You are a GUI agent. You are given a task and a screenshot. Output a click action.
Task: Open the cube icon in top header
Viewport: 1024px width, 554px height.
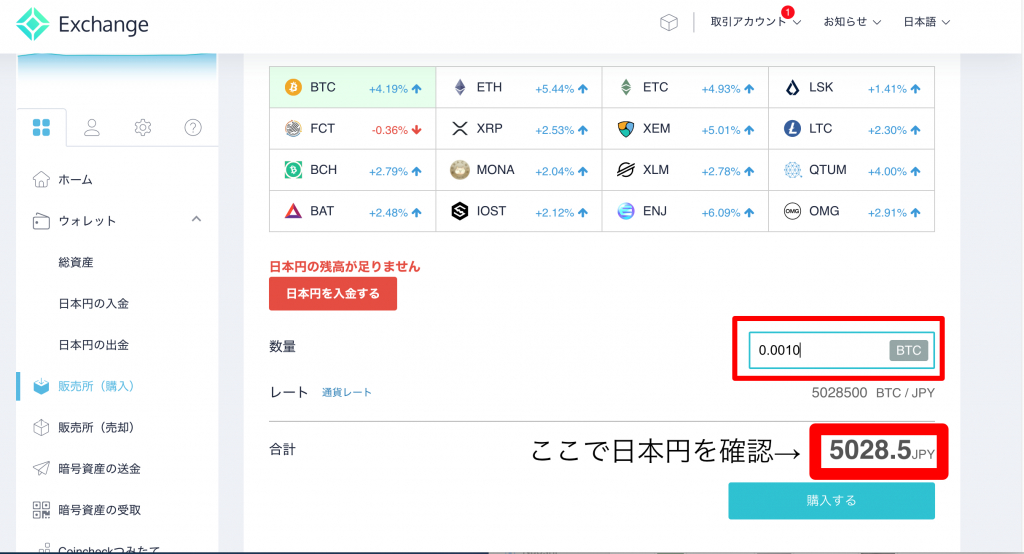click(x=669, y=22)
